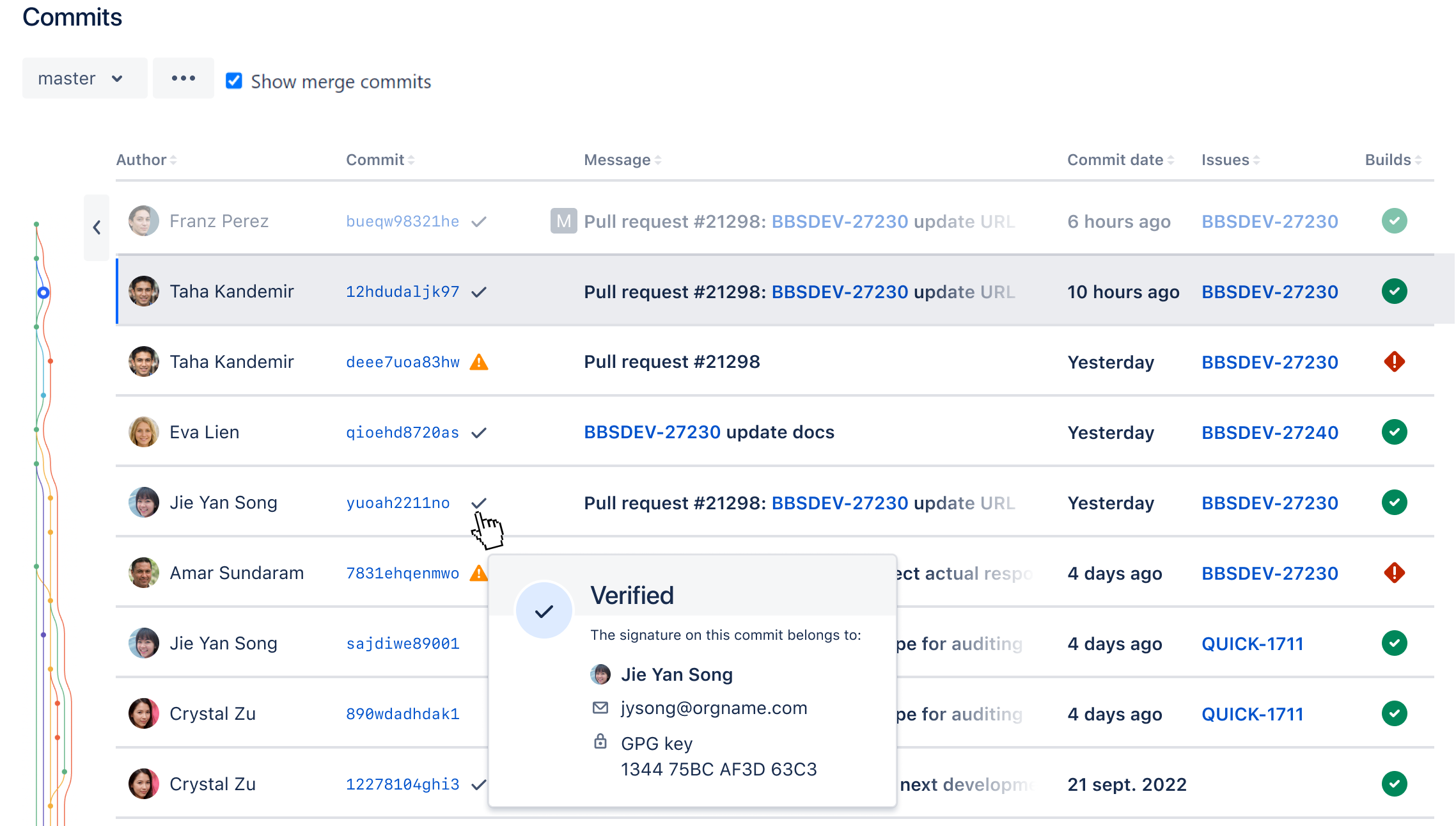
Task: Open the master branch dropdown
Action: (x=84, y=79)
